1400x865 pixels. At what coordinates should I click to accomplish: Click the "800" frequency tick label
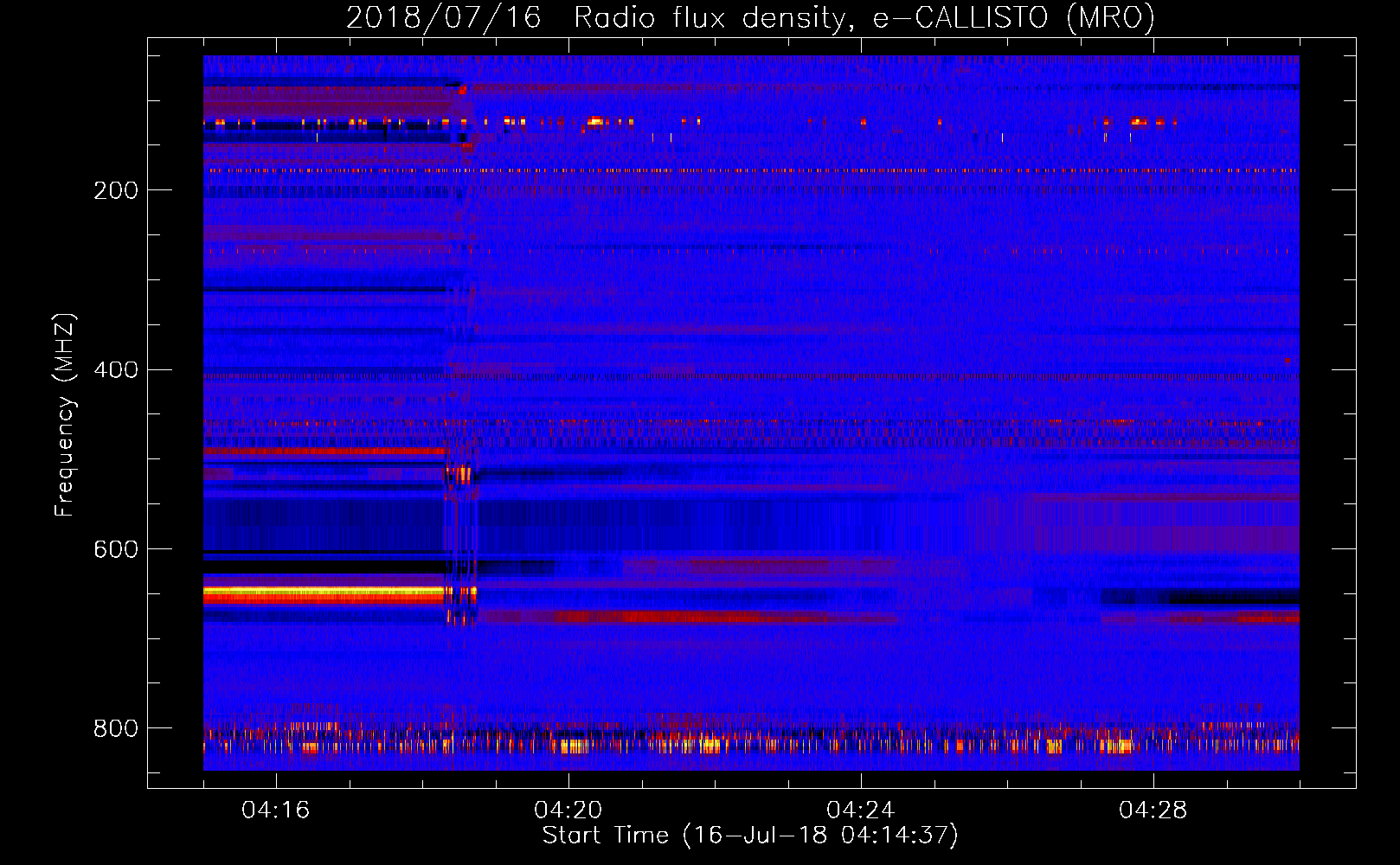pos(116,728)
